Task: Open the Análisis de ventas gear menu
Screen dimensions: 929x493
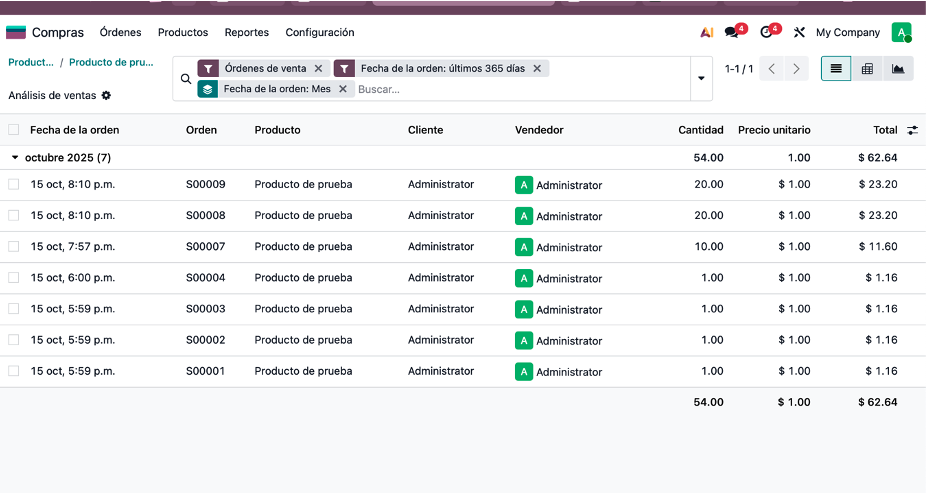Action: (x=106, y=95)
